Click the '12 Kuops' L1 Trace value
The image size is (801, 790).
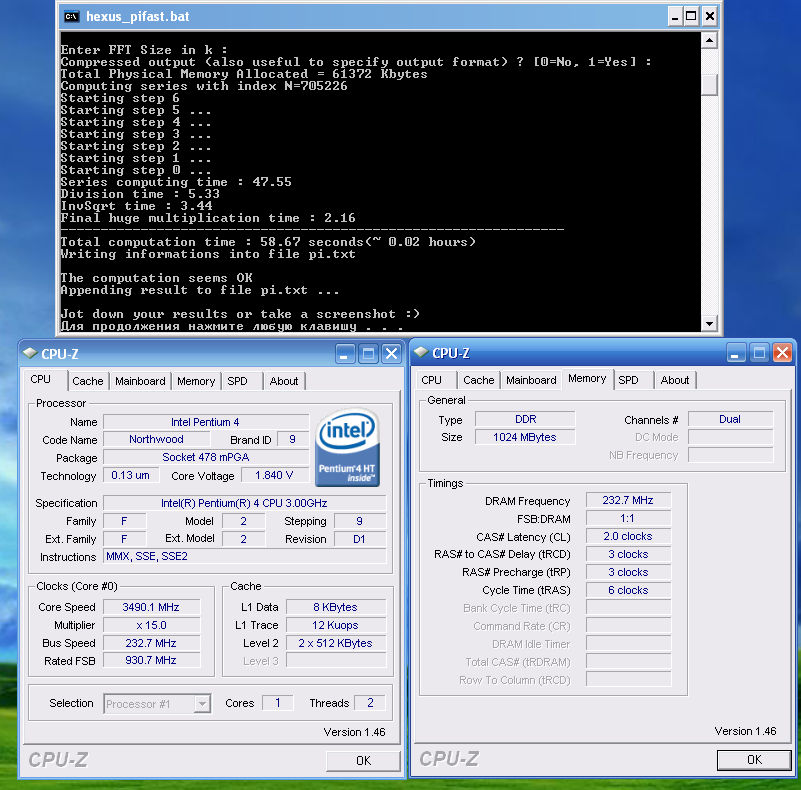point(336,625)
